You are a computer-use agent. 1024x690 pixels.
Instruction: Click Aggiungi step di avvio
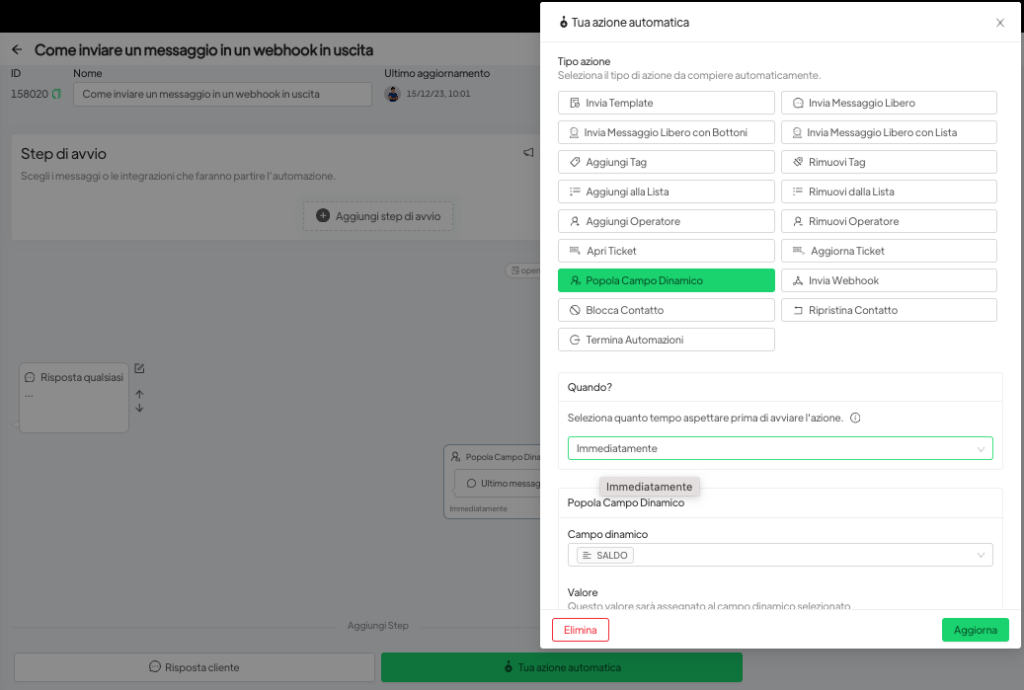coord(378,216)
